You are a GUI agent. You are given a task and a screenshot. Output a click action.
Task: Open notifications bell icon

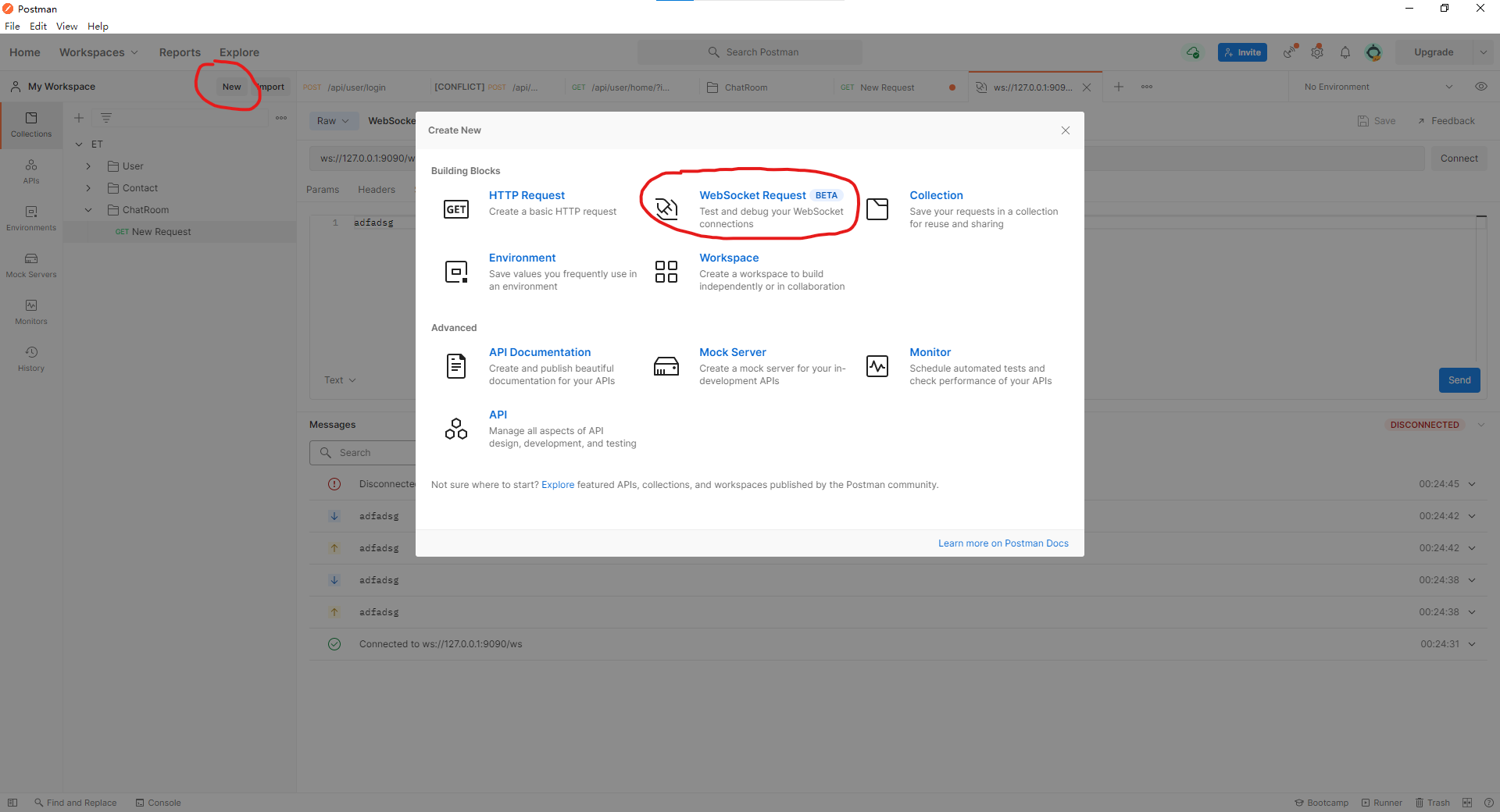1345,52
